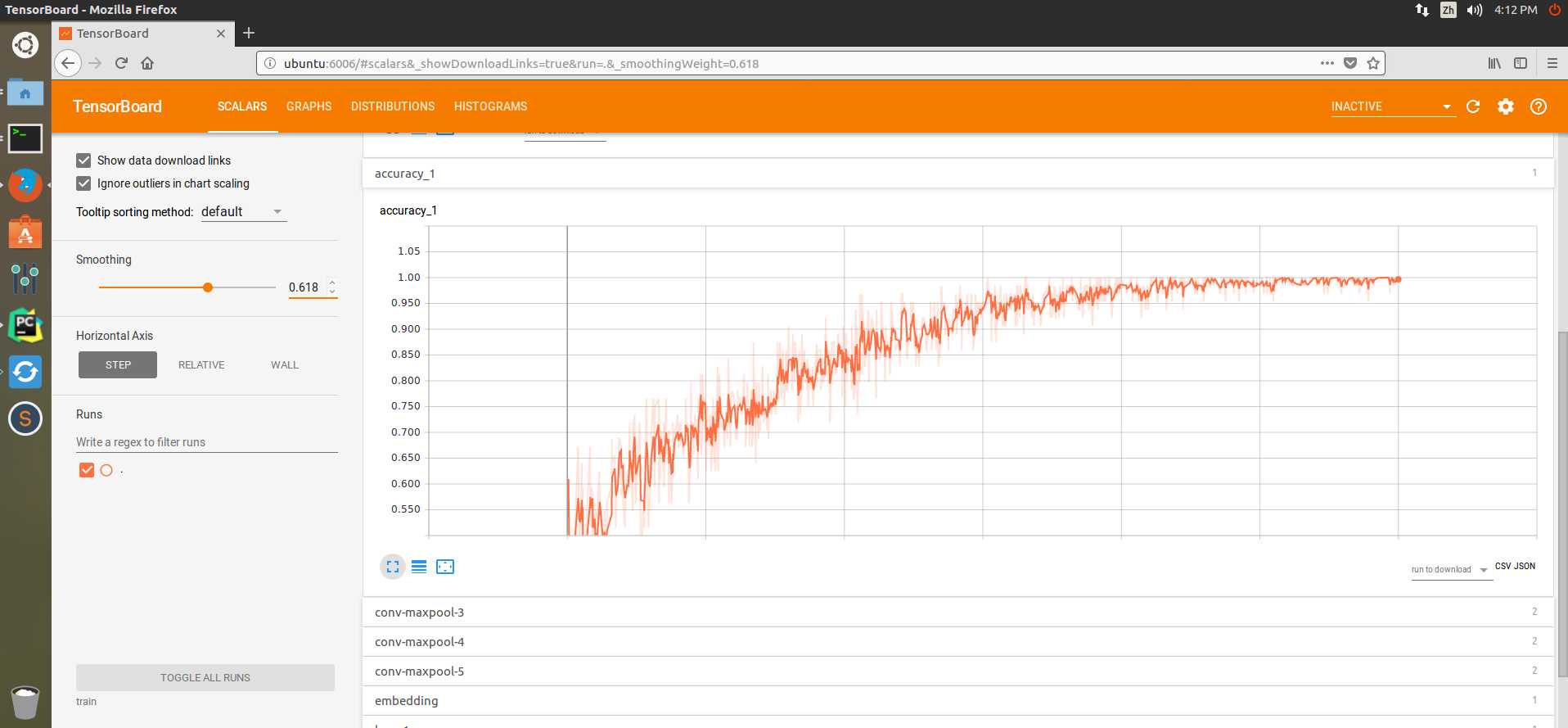Open Files from the dock
The width and height of the screenshot is (1568, 728).
(x=25, y=93)
